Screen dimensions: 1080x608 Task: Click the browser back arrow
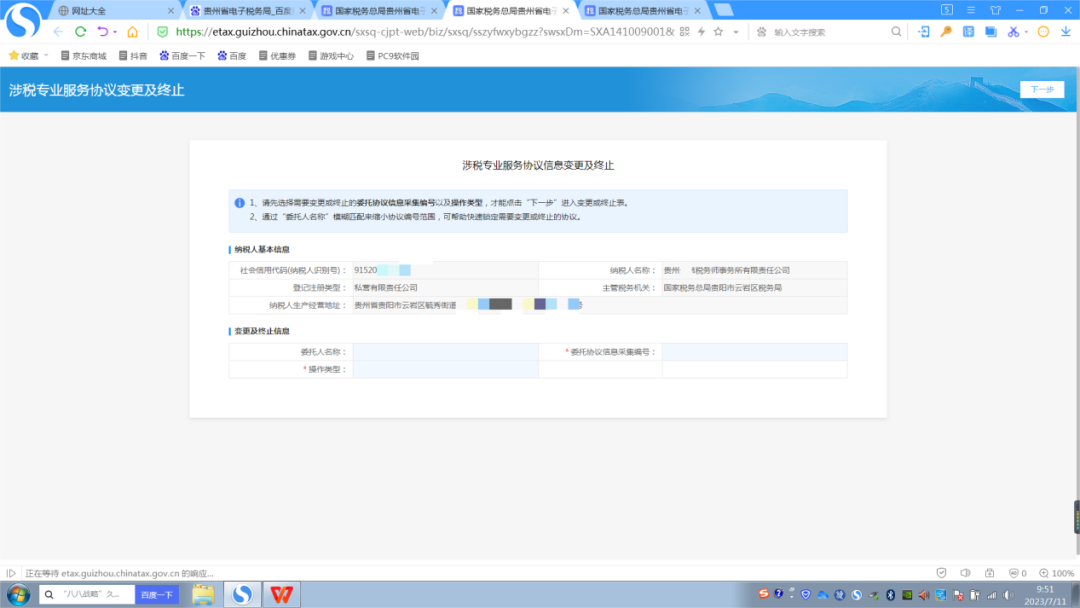click(58, 32)
